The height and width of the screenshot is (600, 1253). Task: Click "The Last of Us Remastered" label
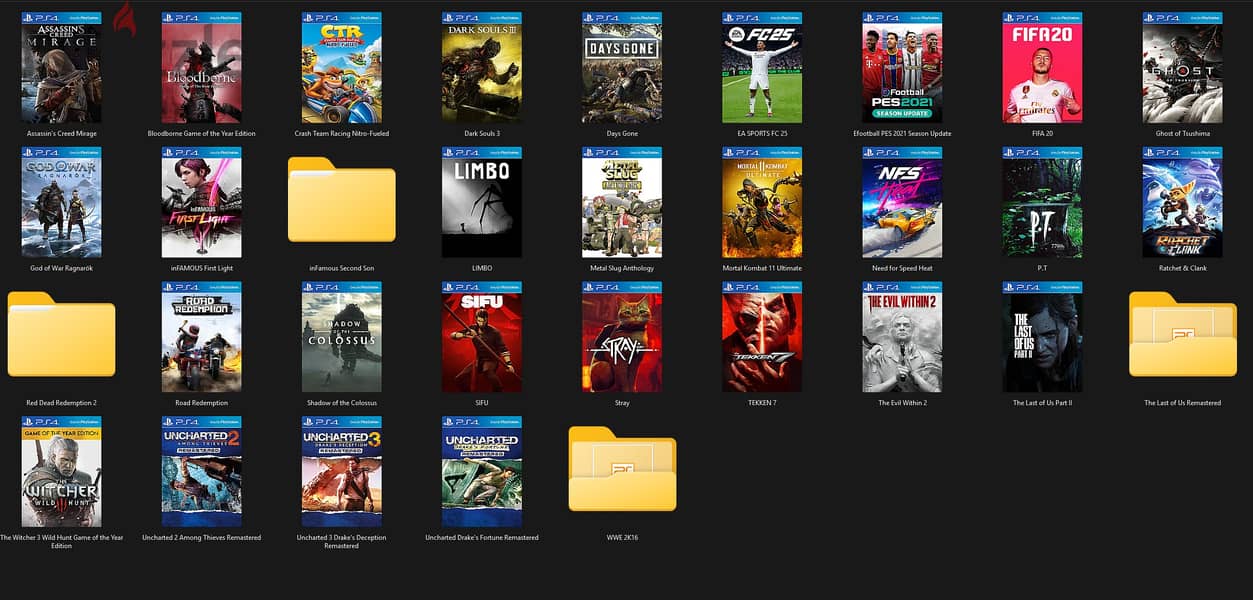pyautogui.click(x=1182, y=403)
